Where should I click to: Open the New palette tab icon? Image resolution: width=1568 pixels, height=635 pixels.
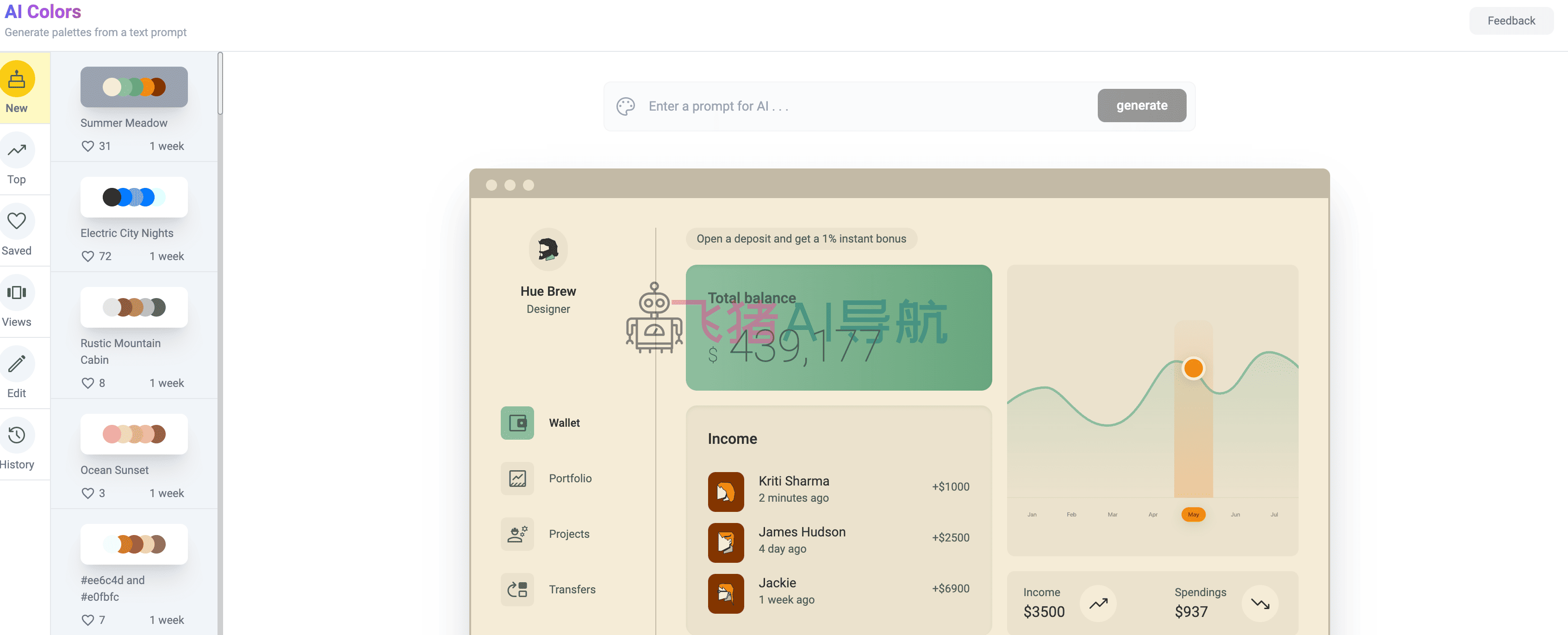(x=17, y=79)
